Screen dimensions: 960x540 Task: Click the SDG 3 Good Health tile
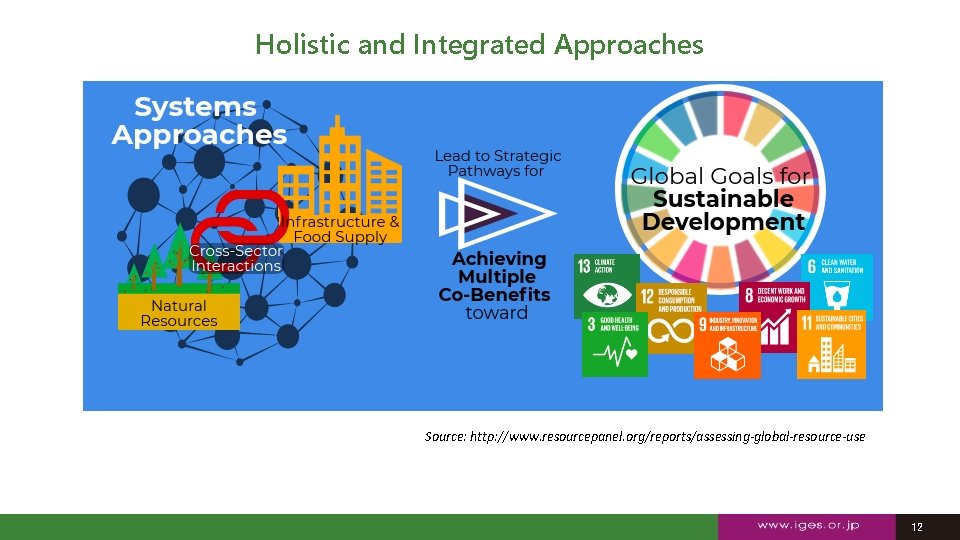click(x=614, y=344)
